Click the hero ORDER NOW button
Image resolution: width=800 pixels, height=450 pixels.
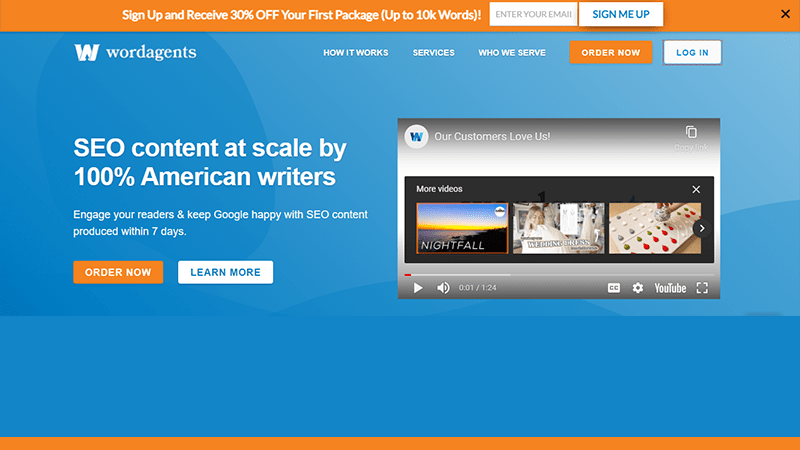[118, 272]
